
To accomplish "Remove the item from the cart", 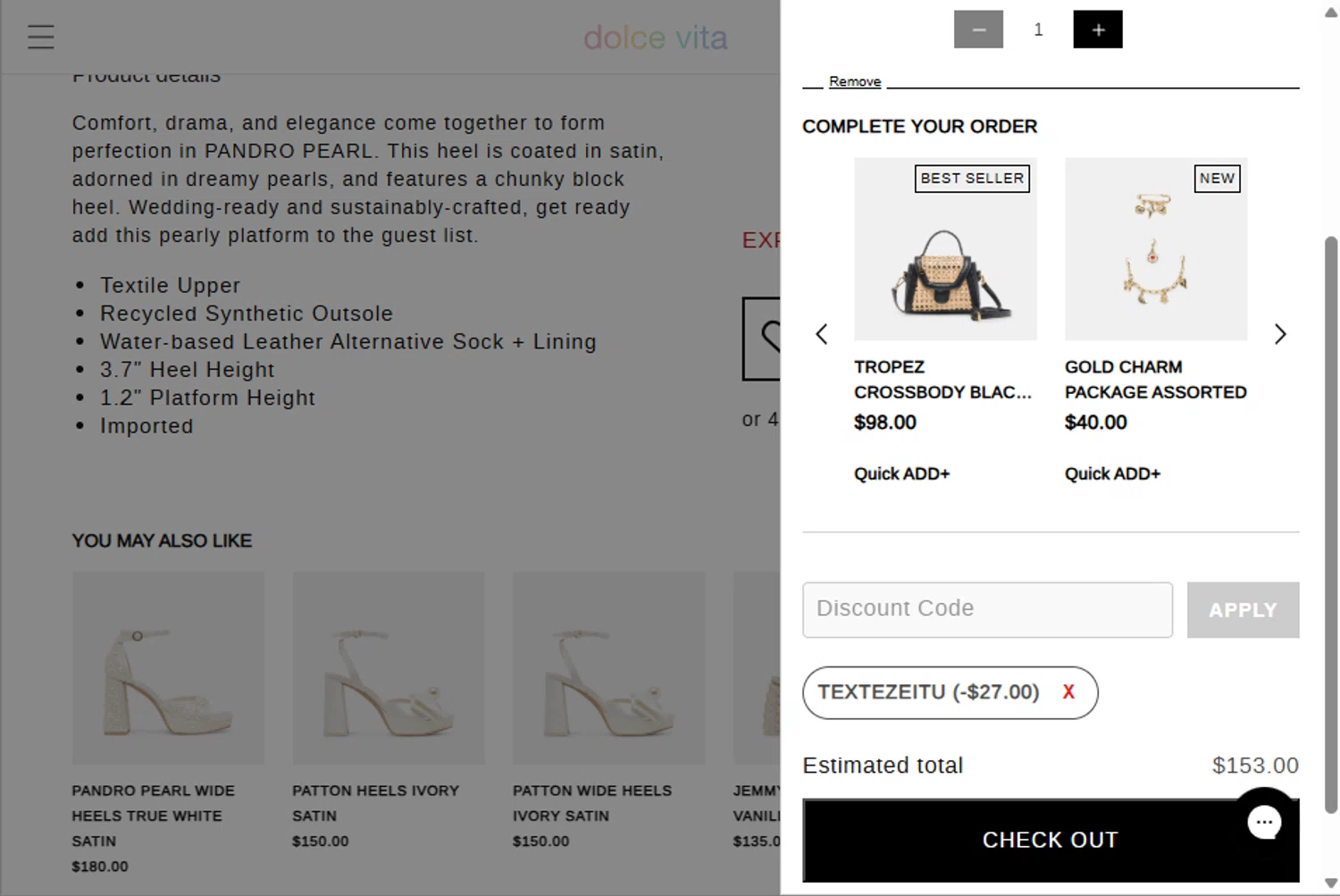I will pos(855,81).
